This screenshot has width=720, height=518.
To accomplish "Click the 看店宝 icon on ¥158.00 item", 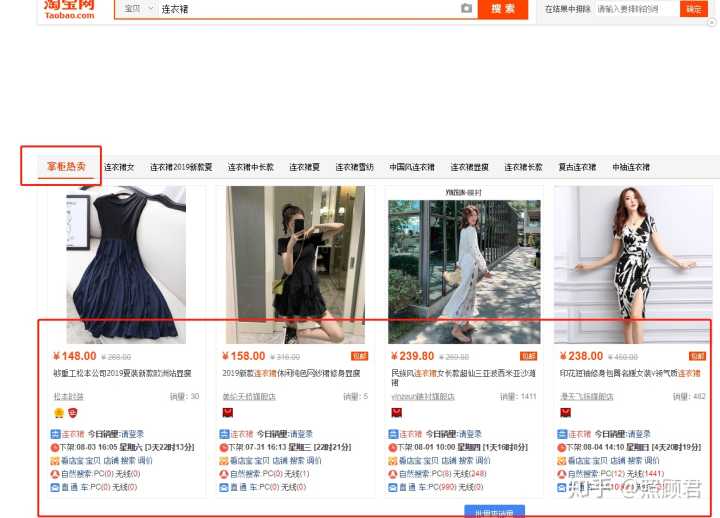I will (x=225, y=461).
